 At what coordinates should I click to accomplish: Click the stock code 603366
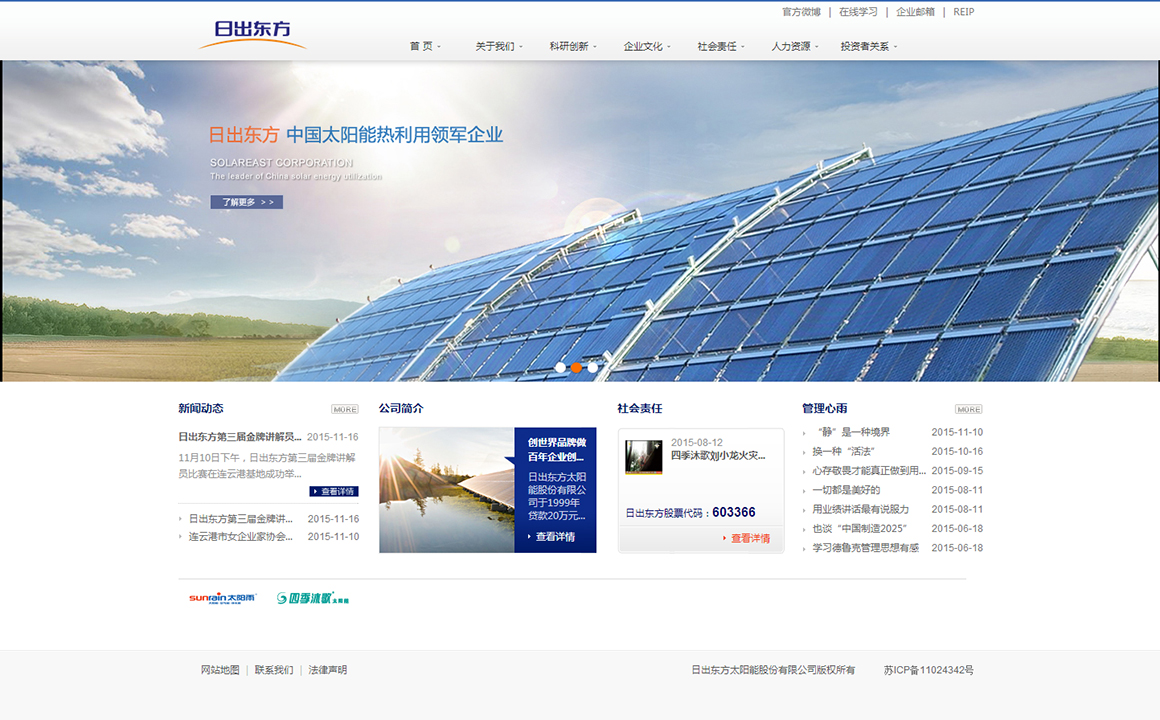(734, 512)
